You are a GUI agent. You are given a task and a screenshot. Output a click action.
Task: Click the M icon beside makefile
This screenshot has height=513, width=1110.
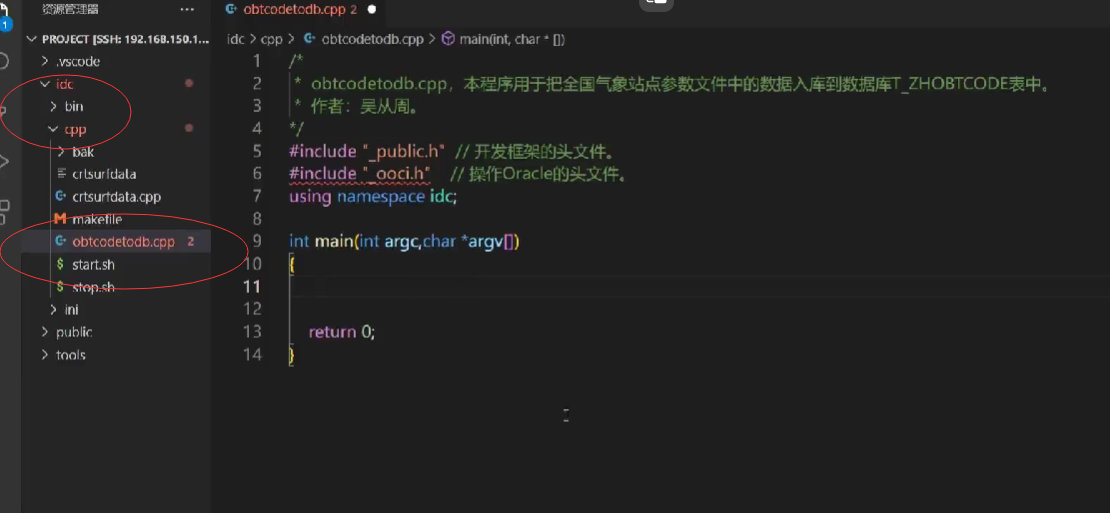pos(61,219)
